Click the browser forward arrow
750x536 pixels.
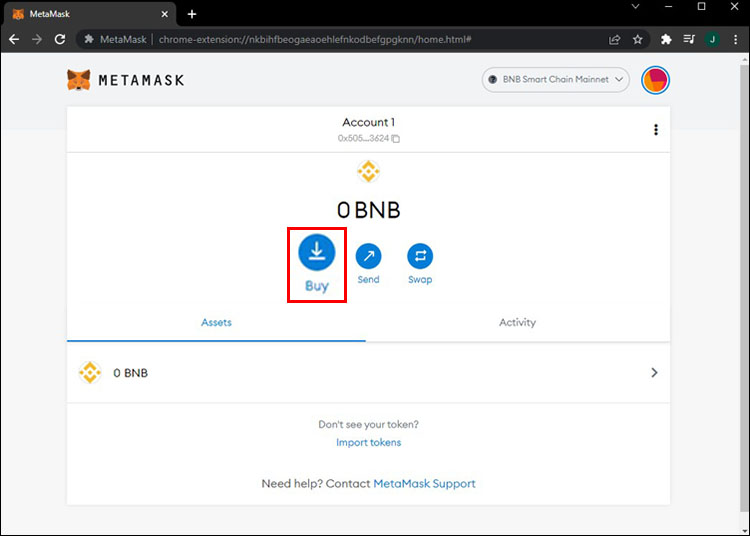pos(37,39)
